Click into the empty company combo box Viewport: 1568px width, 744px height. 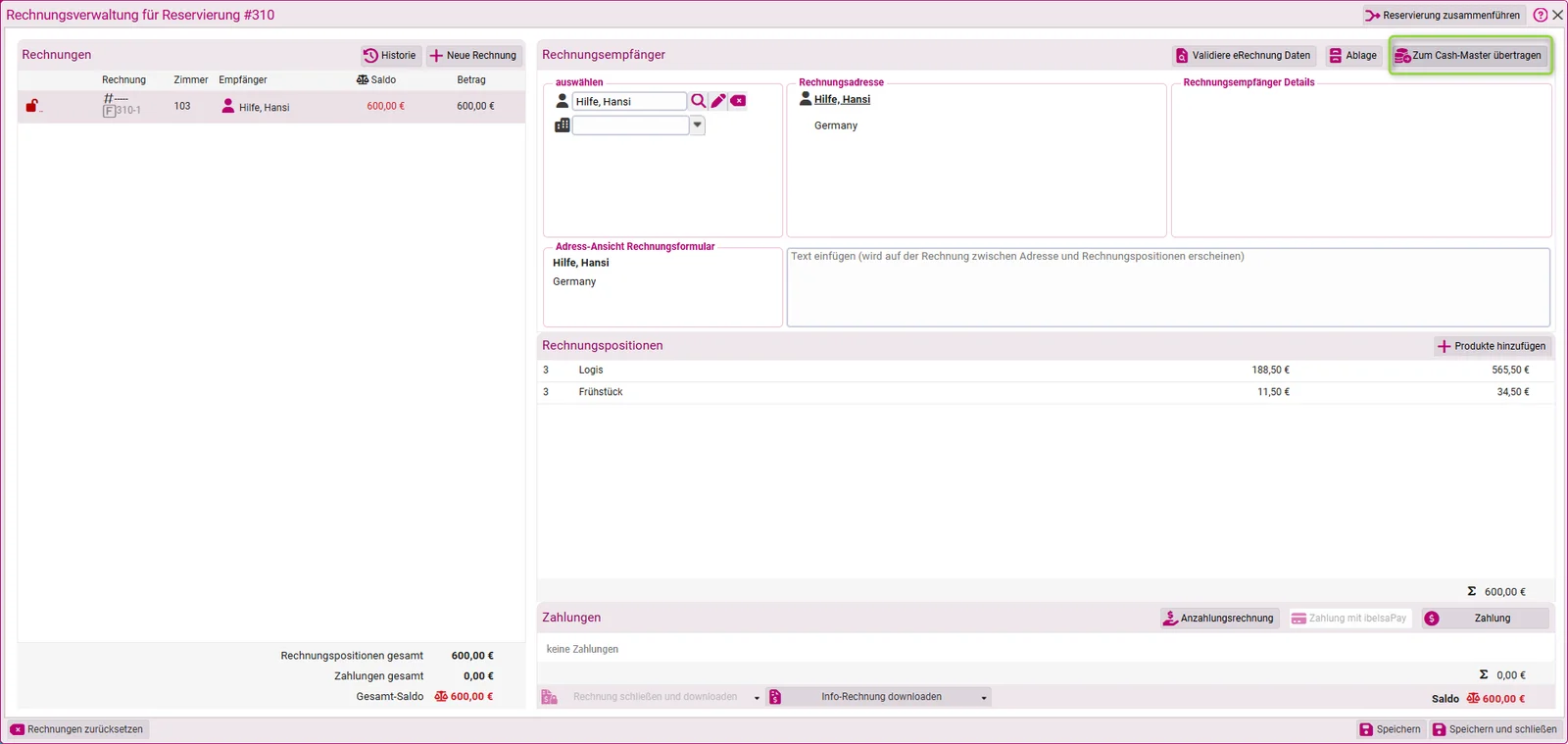[630, 125]
